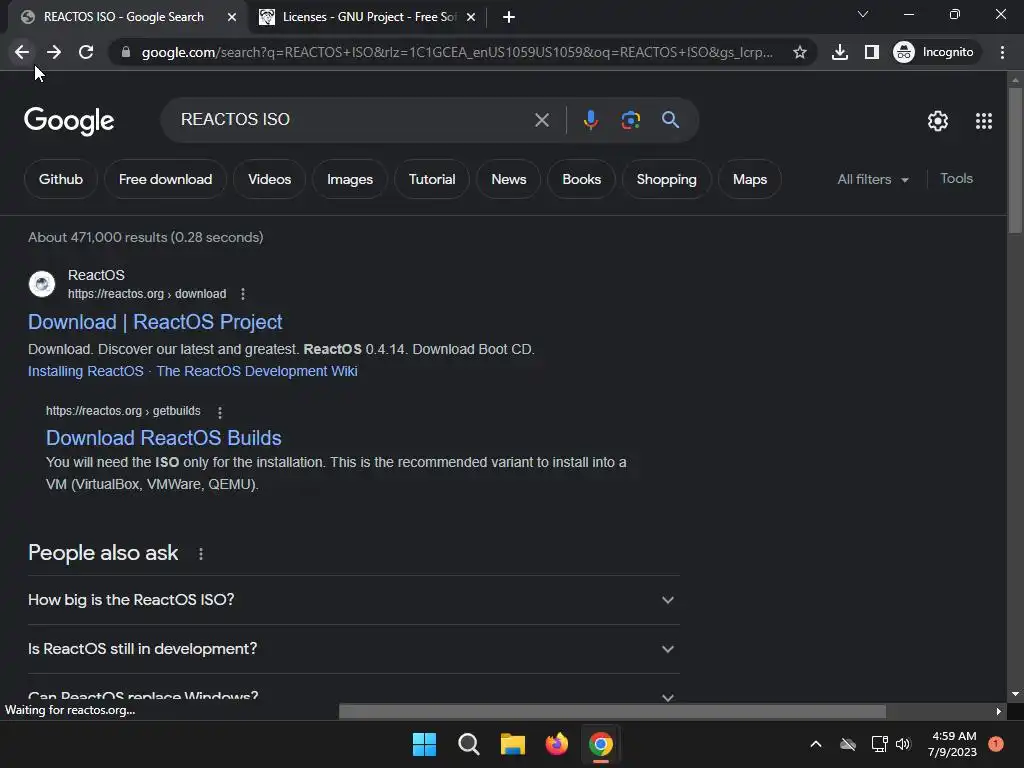The height and width of the screenshot is (768, 1024).
Task: Switch to Videos results
Action: point(269,180)
